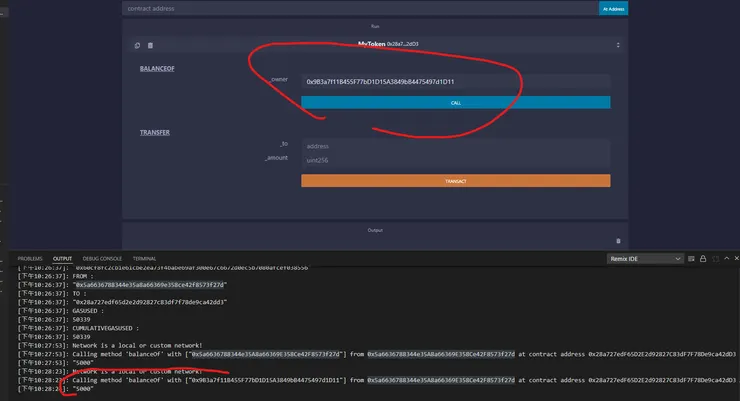This screenshot has width=740, height=401.
Task: Switch to the TERMINAL tab
Action: coord(144,259)
